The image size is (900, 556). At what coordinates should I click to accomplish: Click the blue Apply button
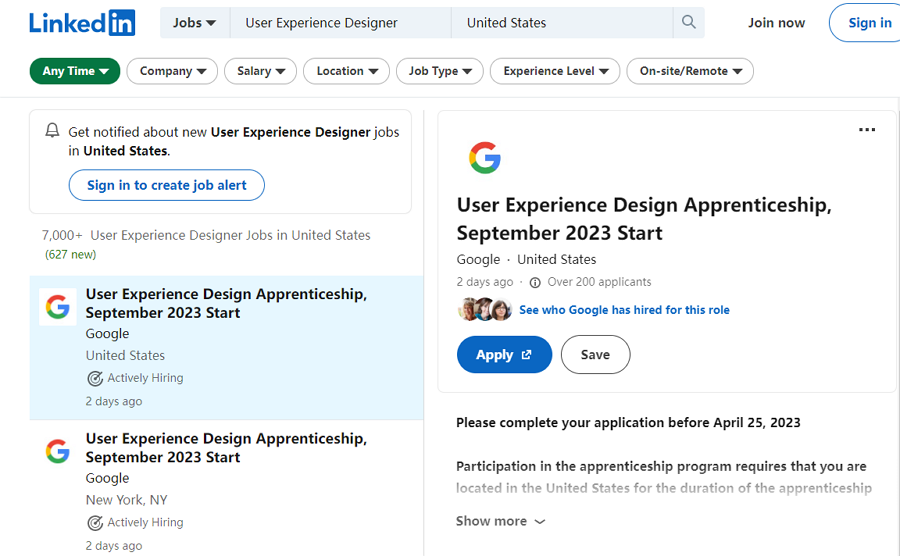[504, 355]
